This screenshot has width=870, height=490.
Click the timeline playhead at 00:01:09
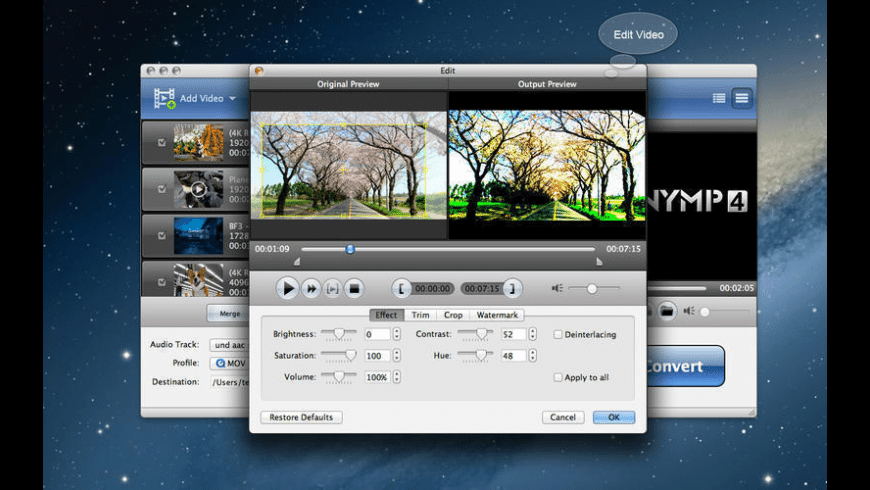click(x=350, y=249)
